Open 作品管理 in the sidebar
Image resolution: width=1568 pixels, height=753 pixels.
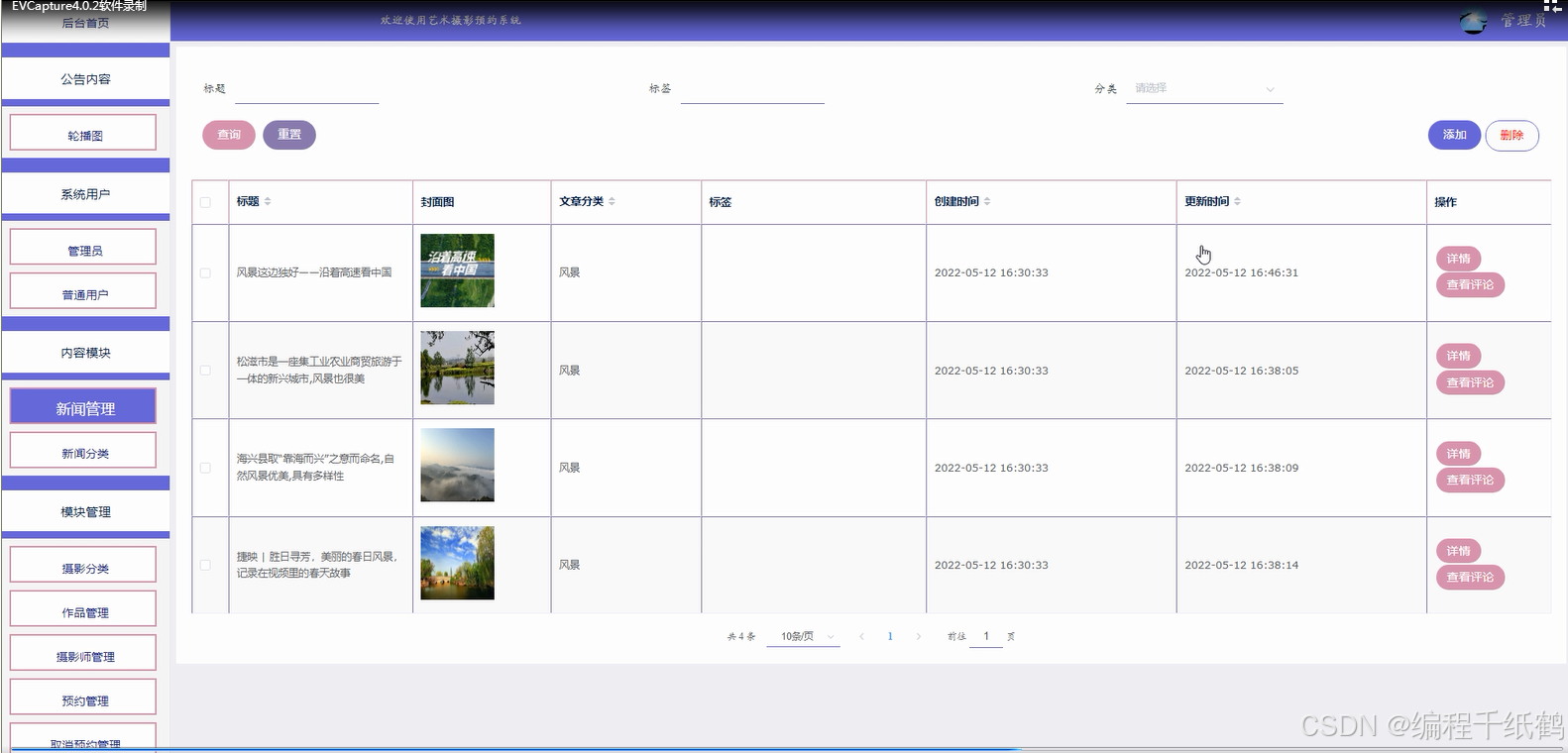click(x=83, y=608)
